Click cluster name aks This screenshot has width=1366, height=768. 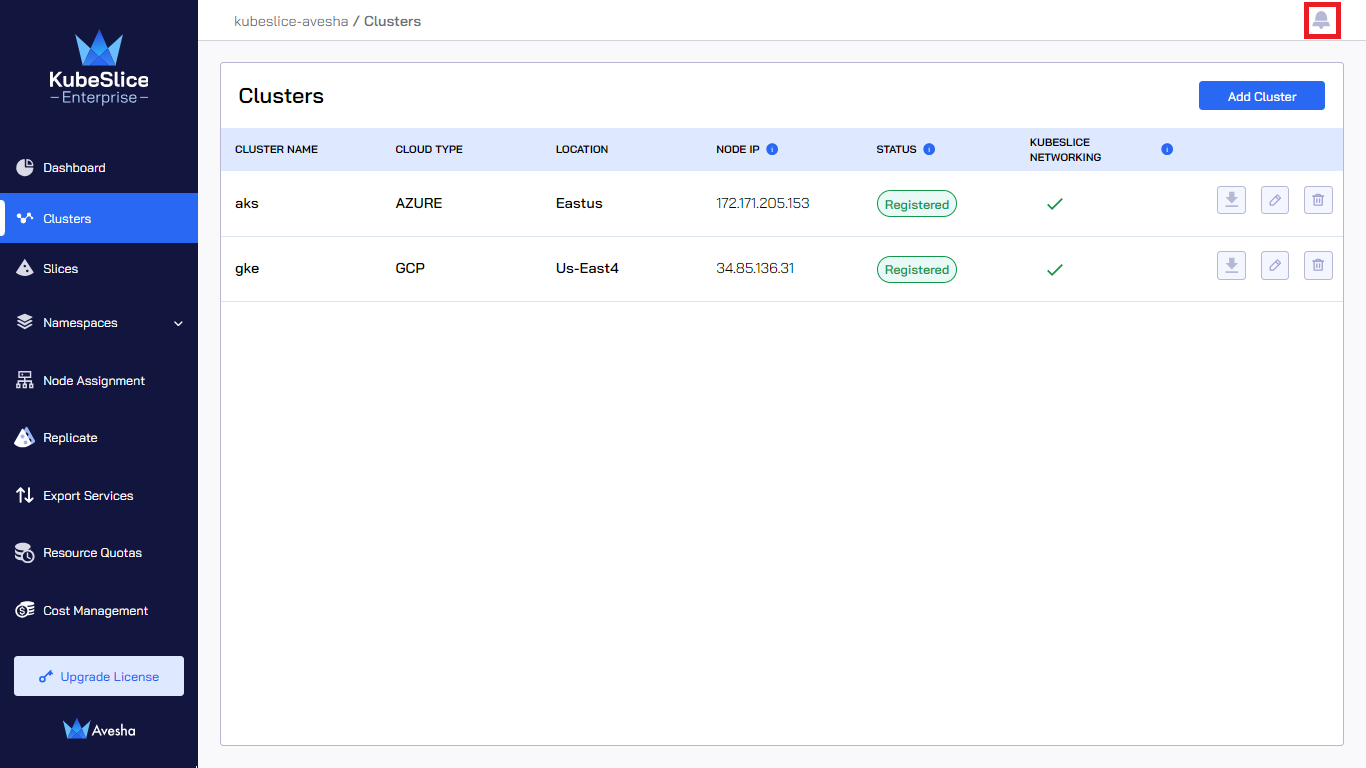(x=247, y=203)
